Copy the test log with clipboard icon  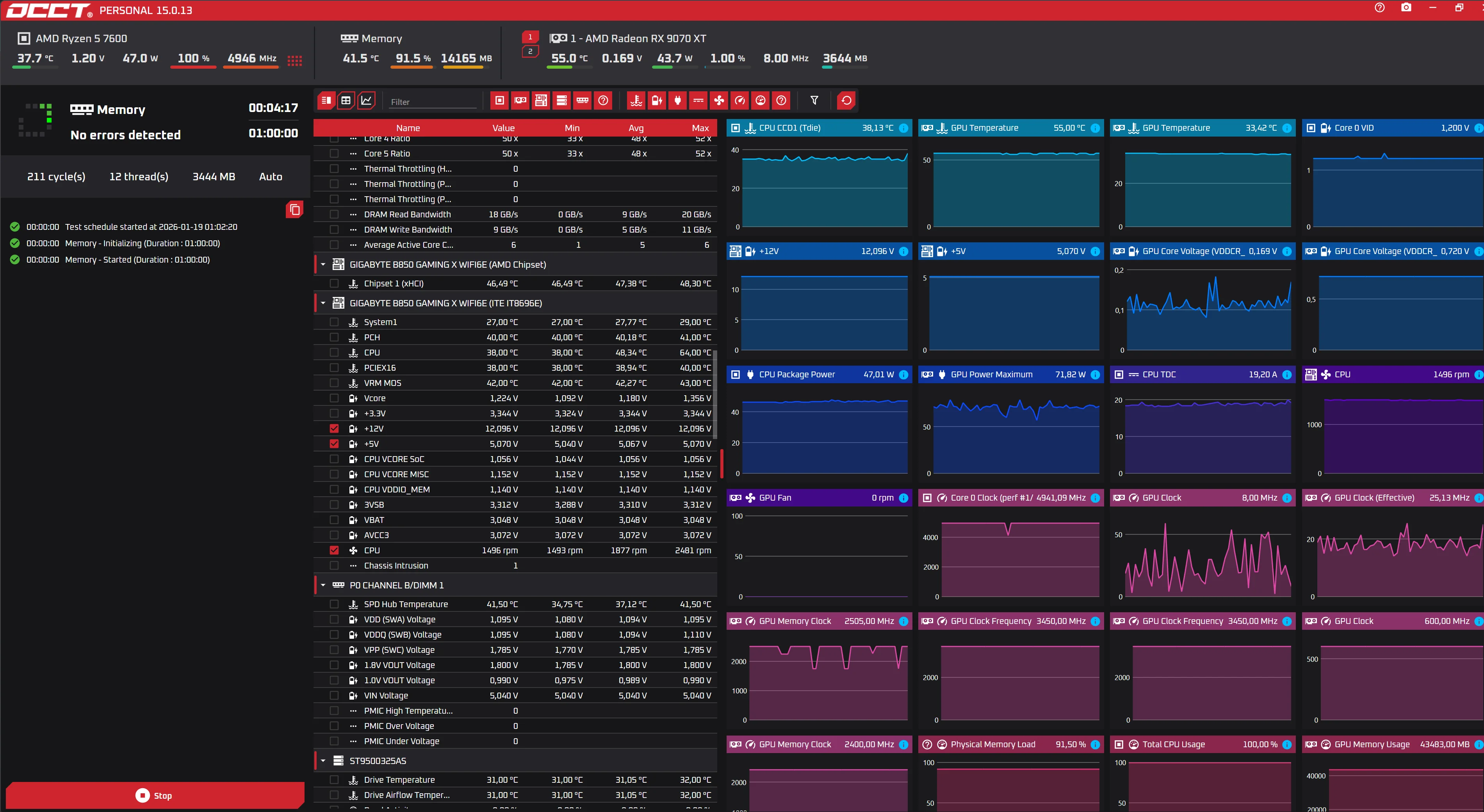pos(294,210)
